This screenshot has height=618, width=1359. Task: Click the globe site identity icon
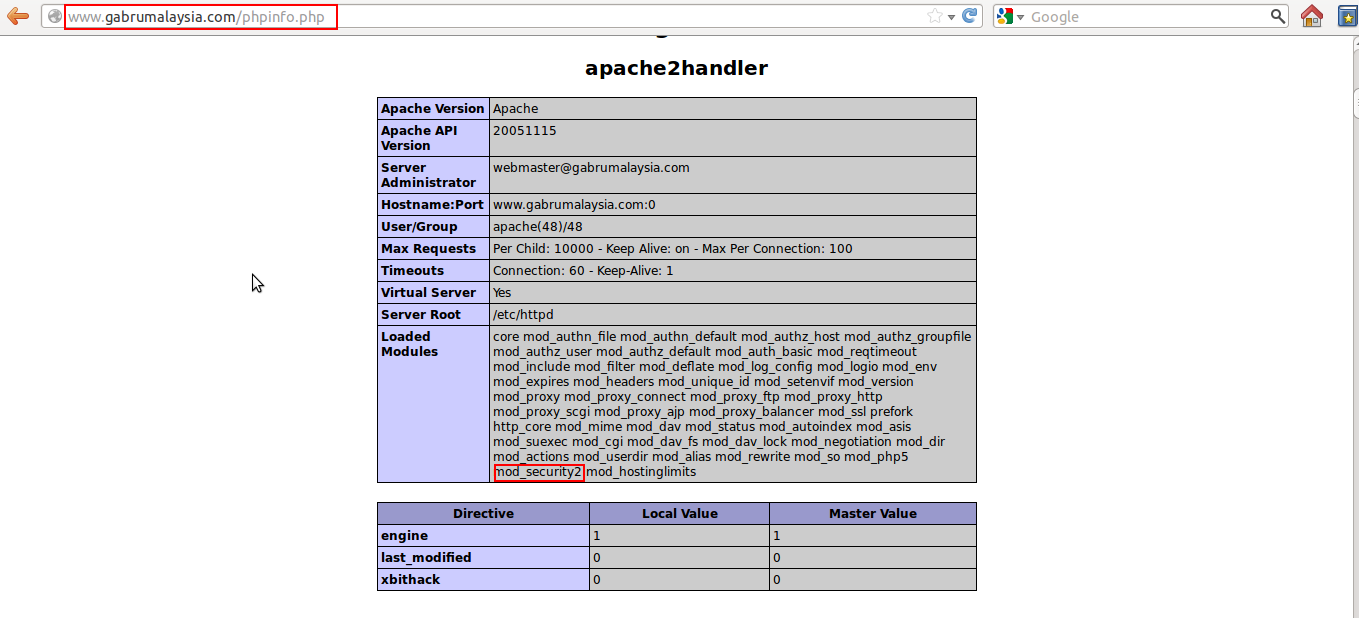(x=54, y=17)
